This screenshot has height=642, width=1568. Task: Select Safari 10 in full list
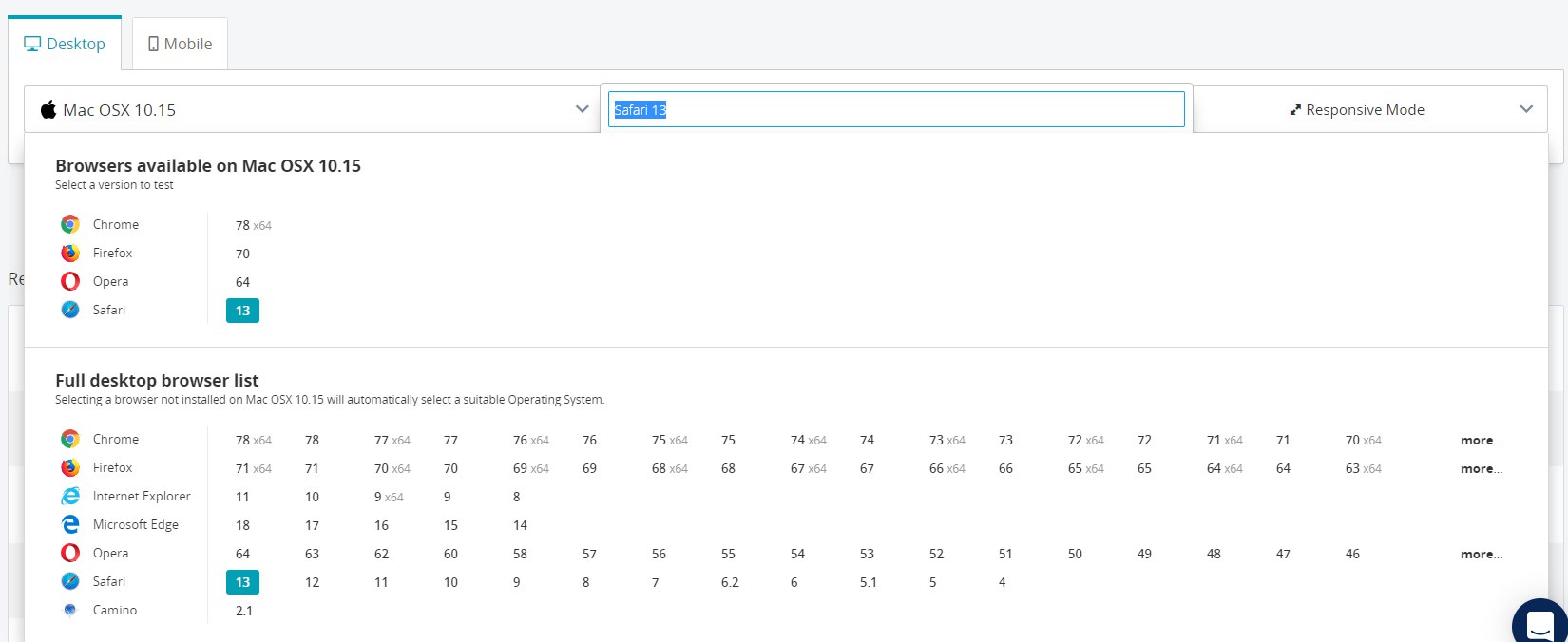click(x=450, y=582)
